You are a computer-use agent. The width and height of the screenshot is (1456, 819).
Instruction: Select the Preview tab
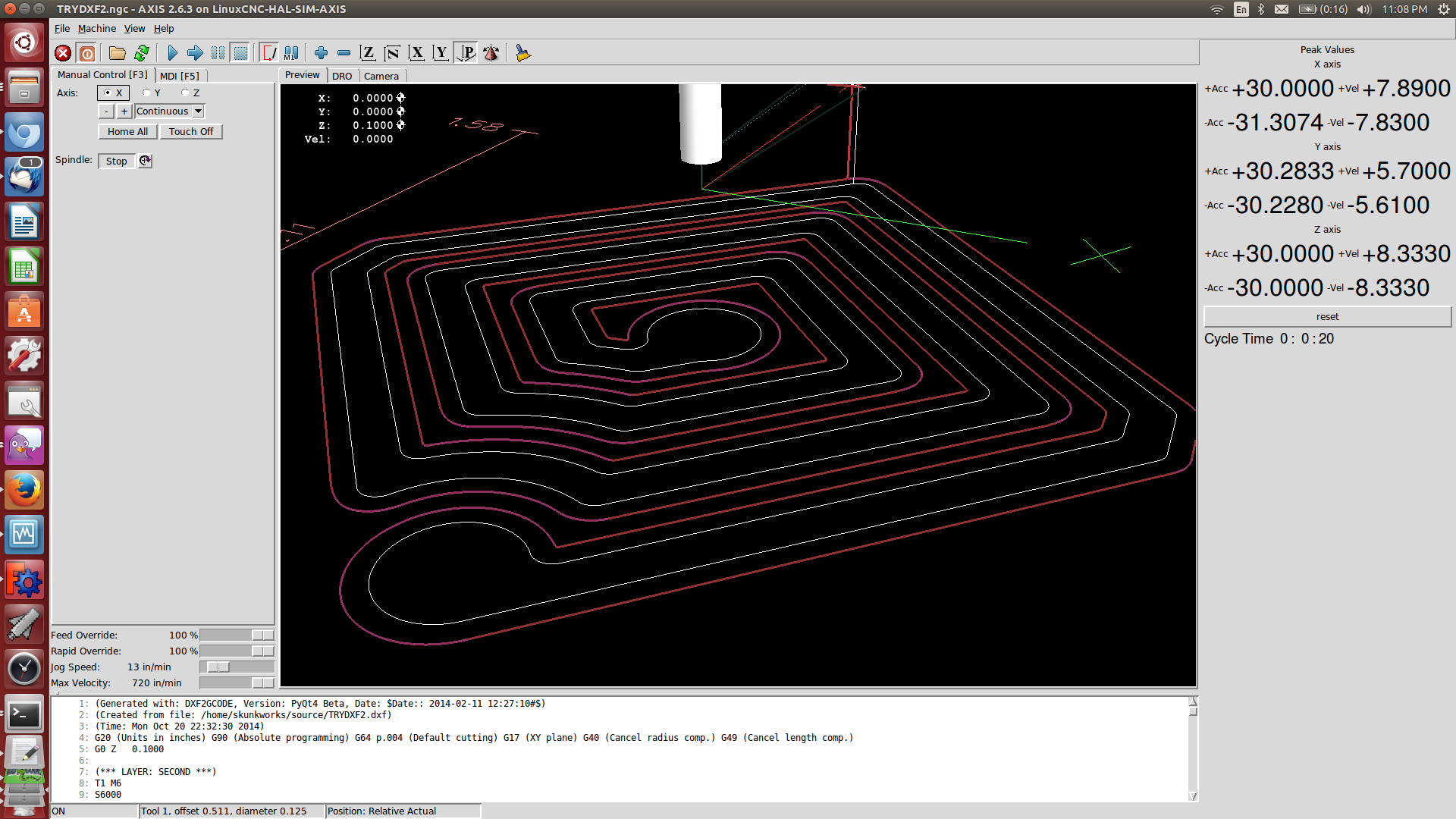[x=303, y=74]
